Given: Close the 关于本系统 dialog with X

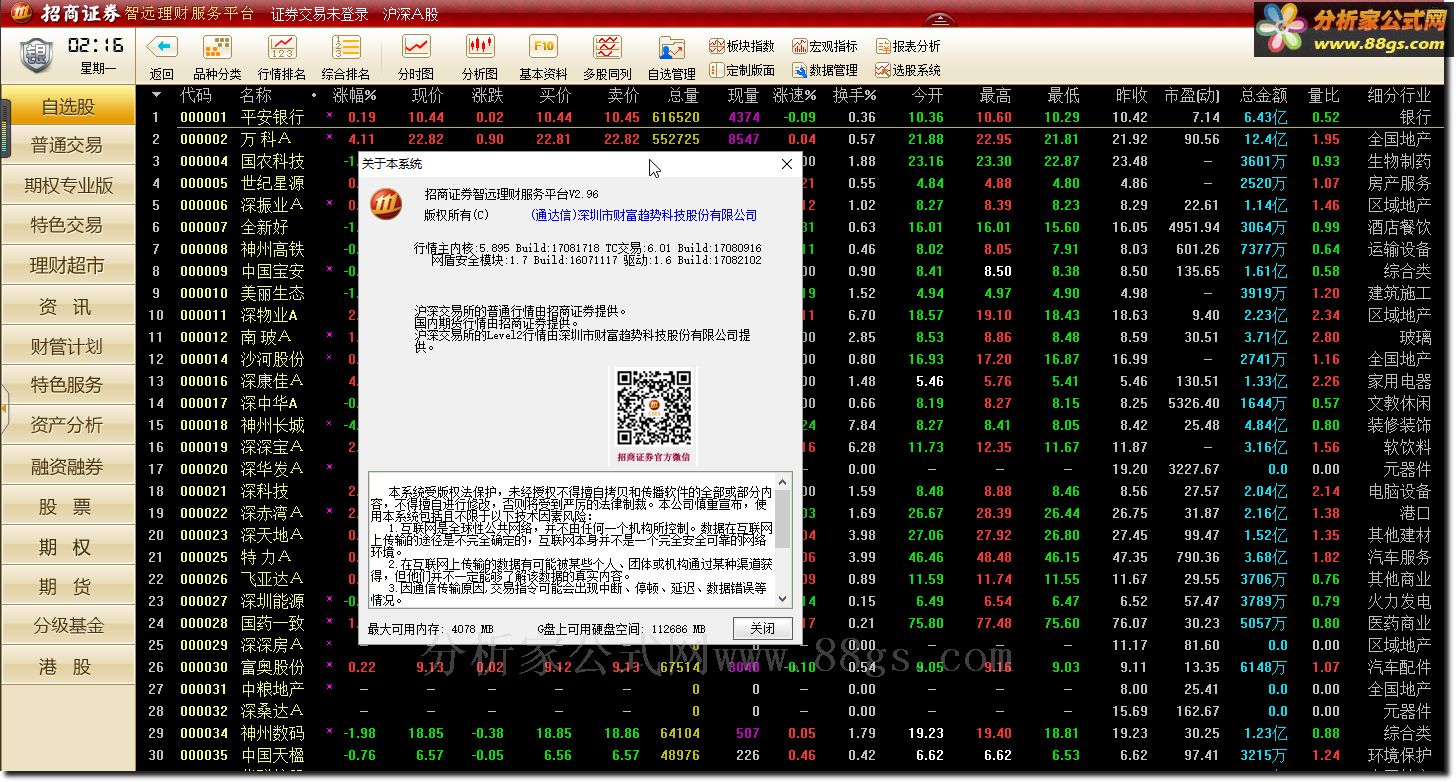Looking at the screenshot, I should point(786,164).
